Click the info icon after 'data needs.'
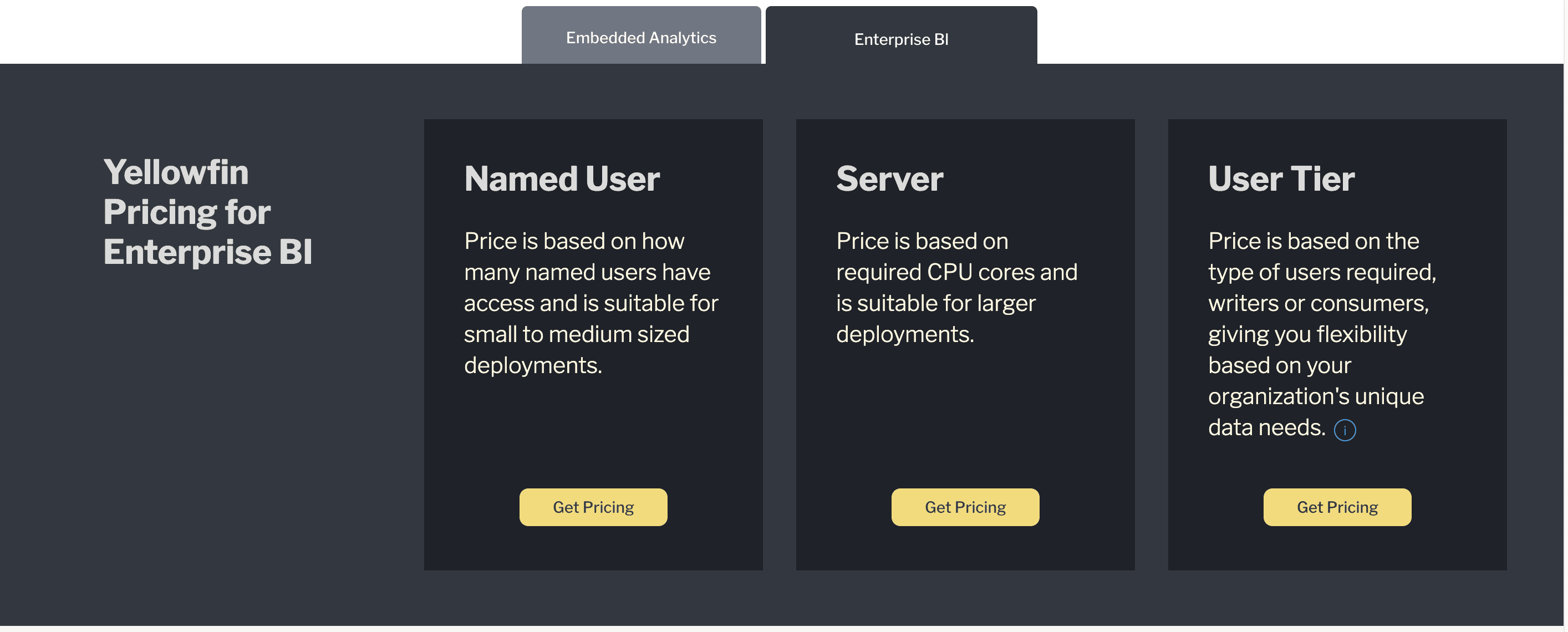1568x632 pixels. 1344,430
